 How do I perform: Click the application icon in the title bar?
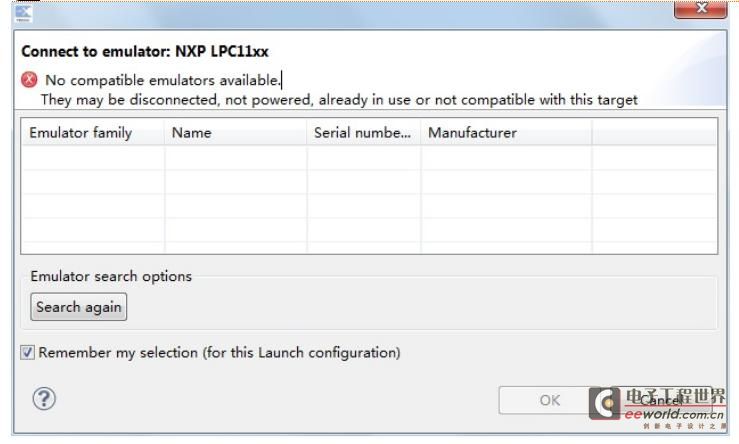click(x=23, y=13)
